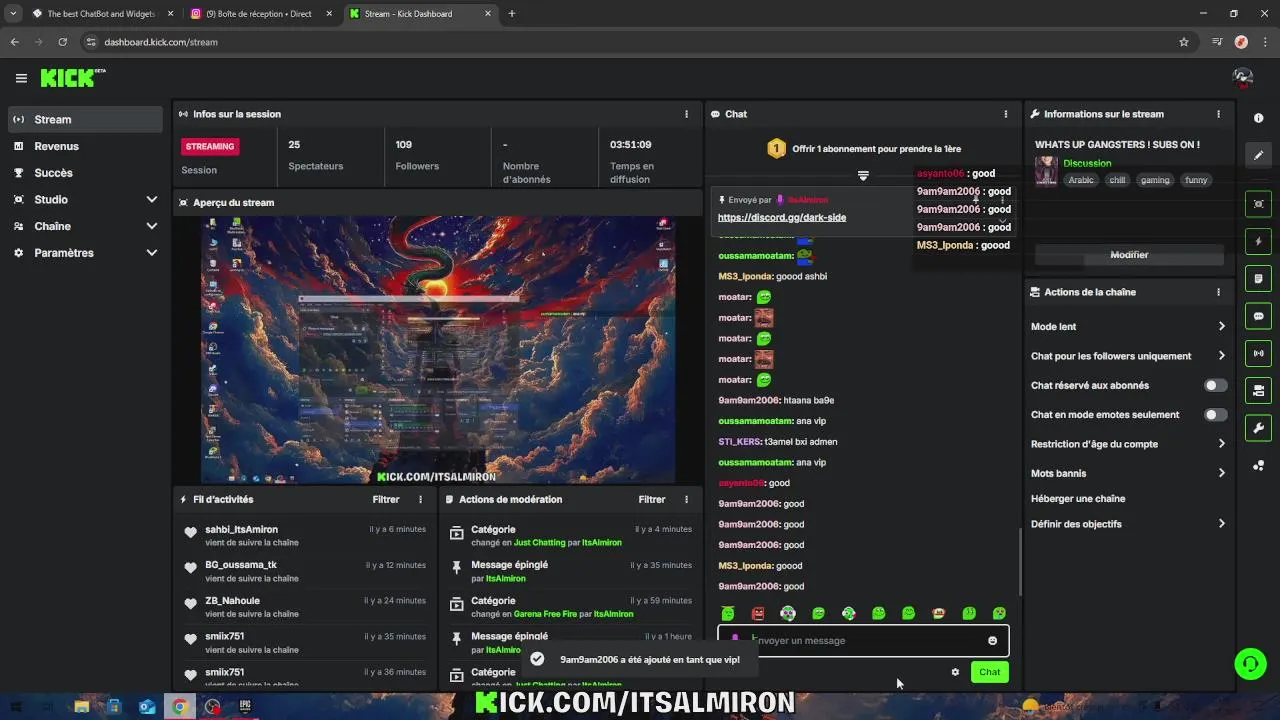Open Actions de modération three-dot menu

[686, 499]
